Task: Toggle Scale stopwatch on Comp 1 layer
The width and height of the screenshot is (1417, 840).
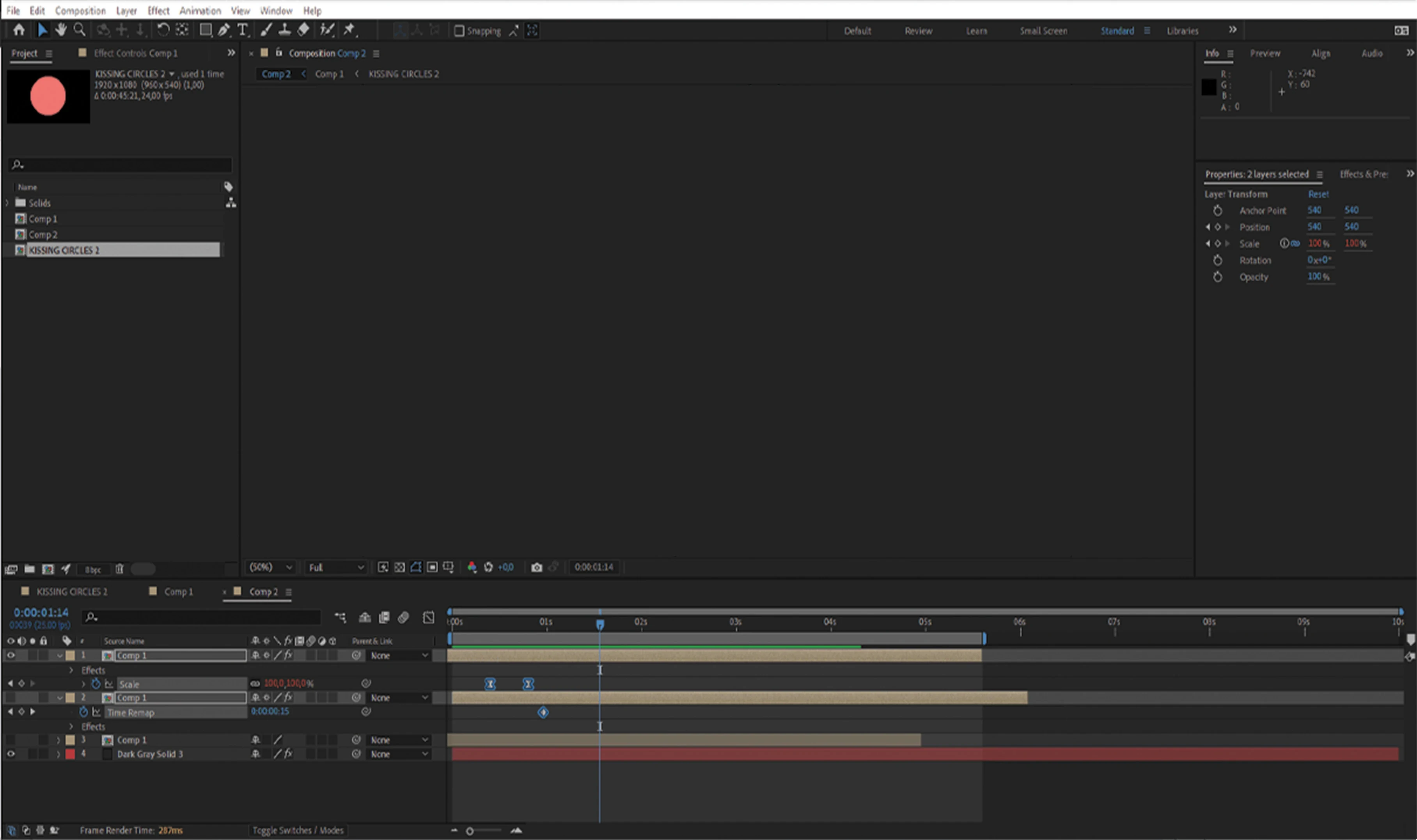Action: 96,684
